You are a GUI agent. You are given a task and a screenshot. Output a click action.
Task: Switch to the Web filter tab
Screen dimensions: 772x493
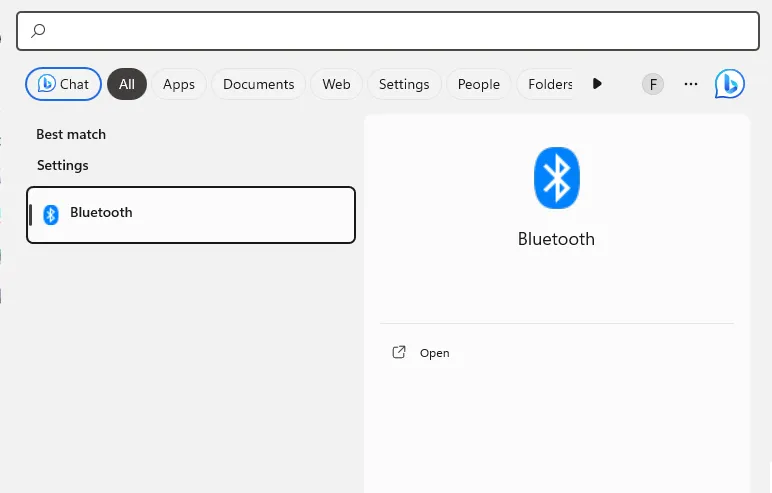[x=336, y=84]
